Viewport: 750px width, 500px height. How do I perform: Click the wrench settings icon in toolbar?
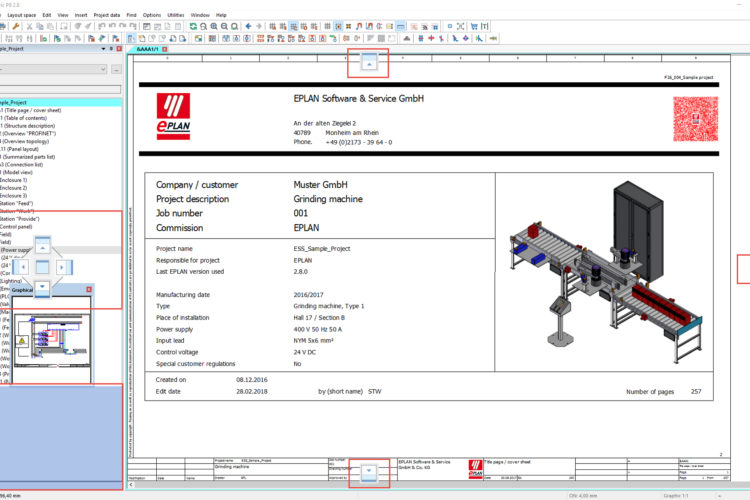tap(16, 26)
